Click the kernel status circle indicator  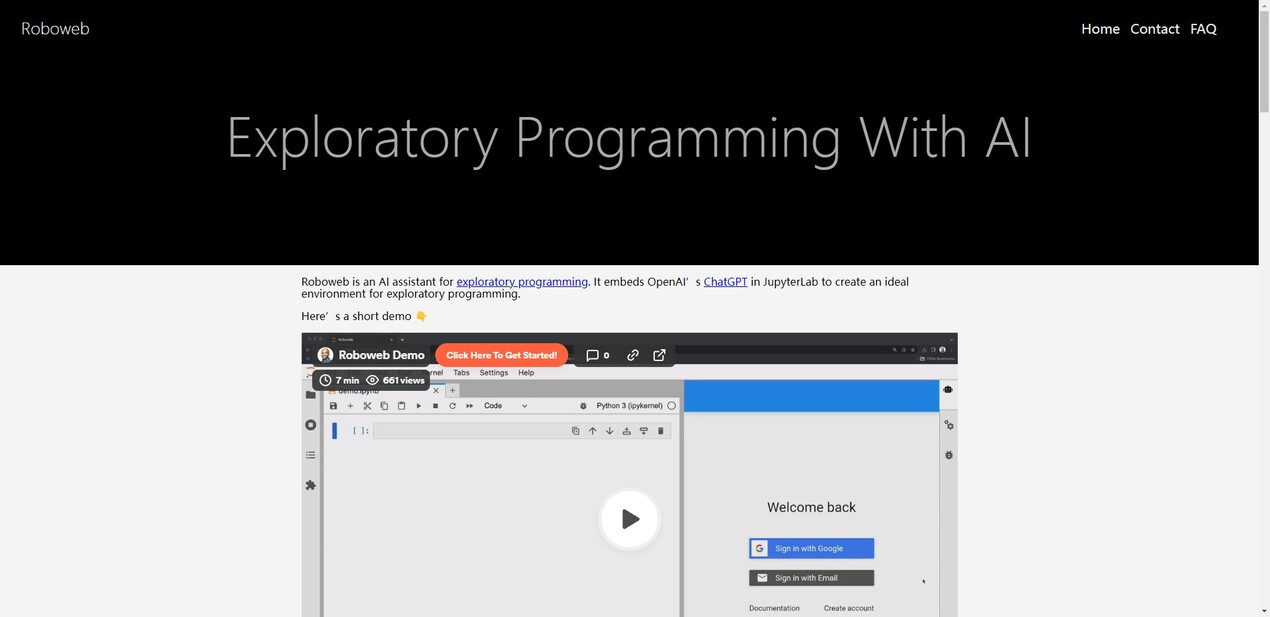tap(671, 406)
